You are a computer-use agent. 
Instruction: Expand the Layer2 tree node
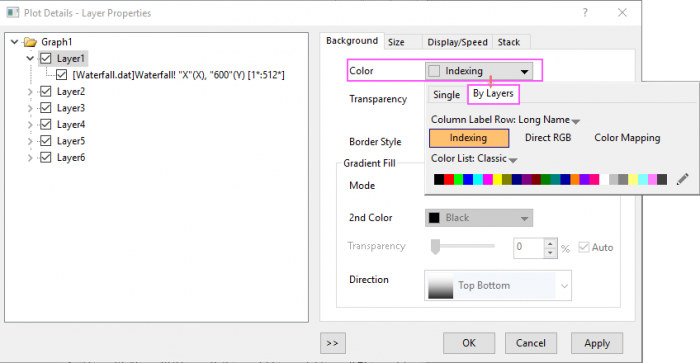click(30, 92)
